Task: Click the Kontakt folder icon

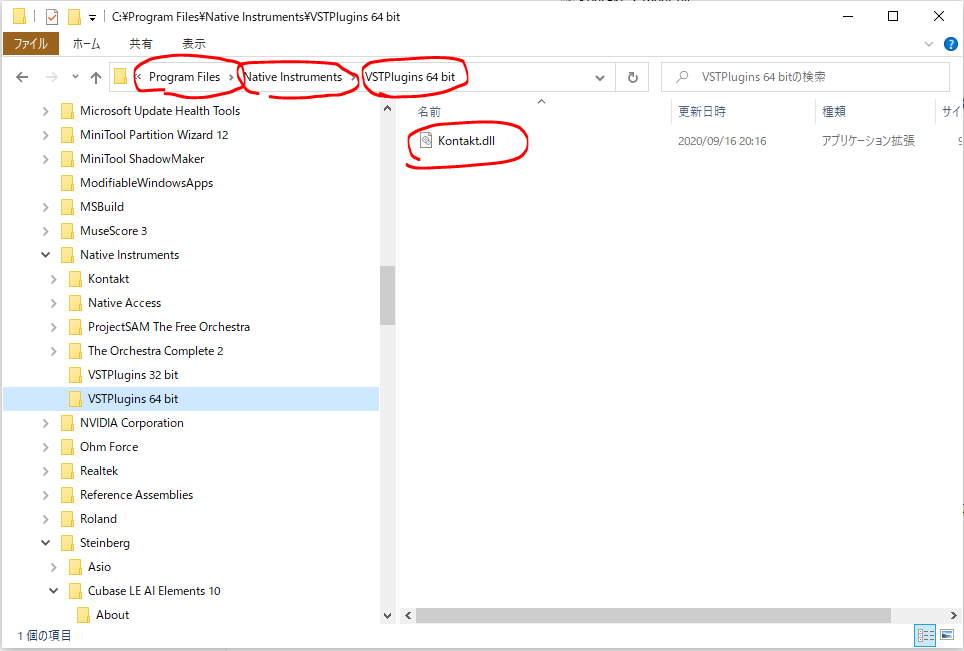Action: coord(76,279)
